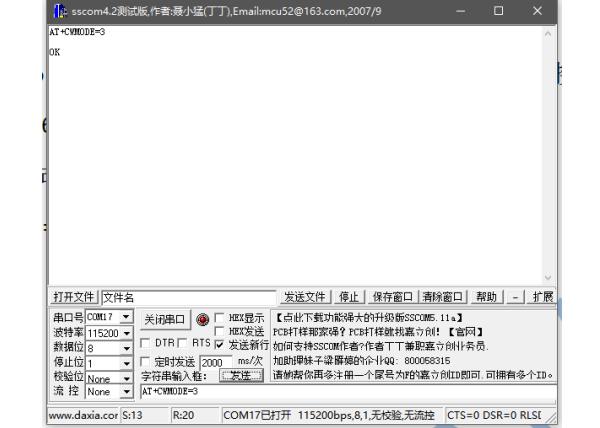Open the 校验位 parity dropdown
Screen dimensions: 600x428
pyautogui.click(x=127, y=378)
